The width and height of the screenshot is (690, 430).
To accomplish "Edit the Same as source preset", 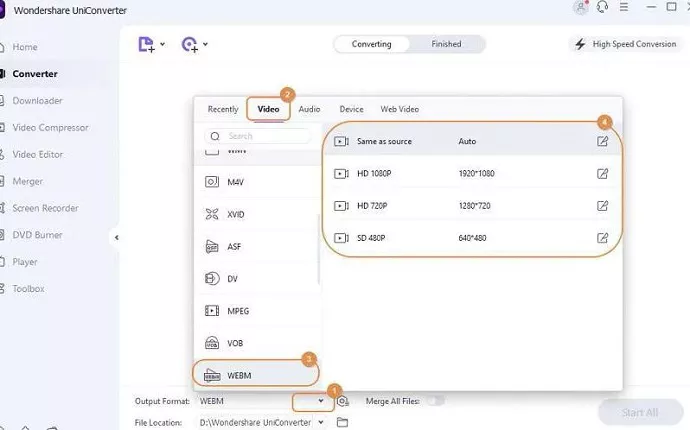I will (602, 141).
